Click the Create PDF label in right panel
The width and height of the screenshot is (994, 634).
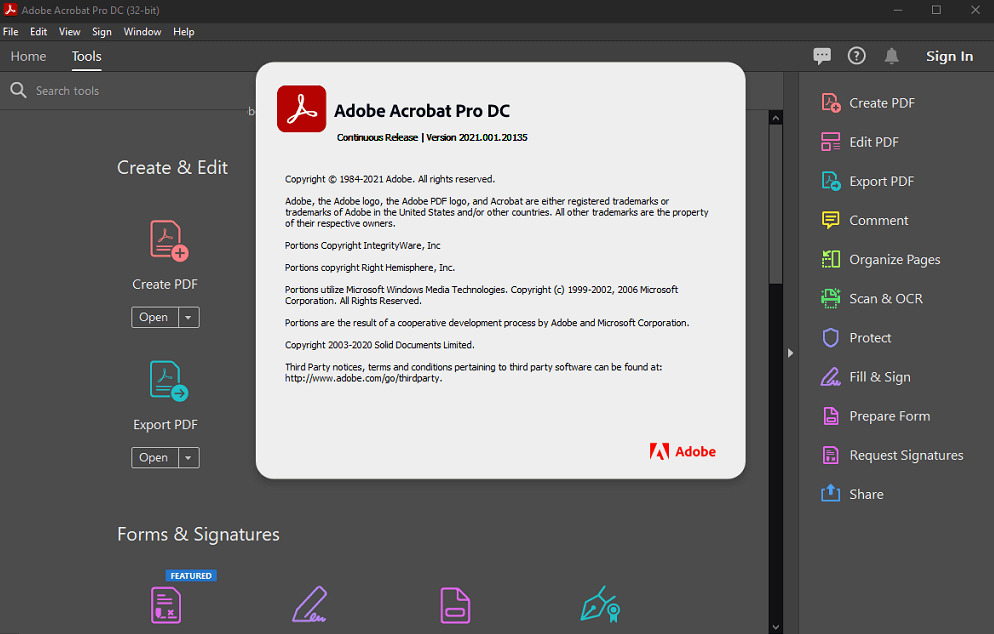882,103
